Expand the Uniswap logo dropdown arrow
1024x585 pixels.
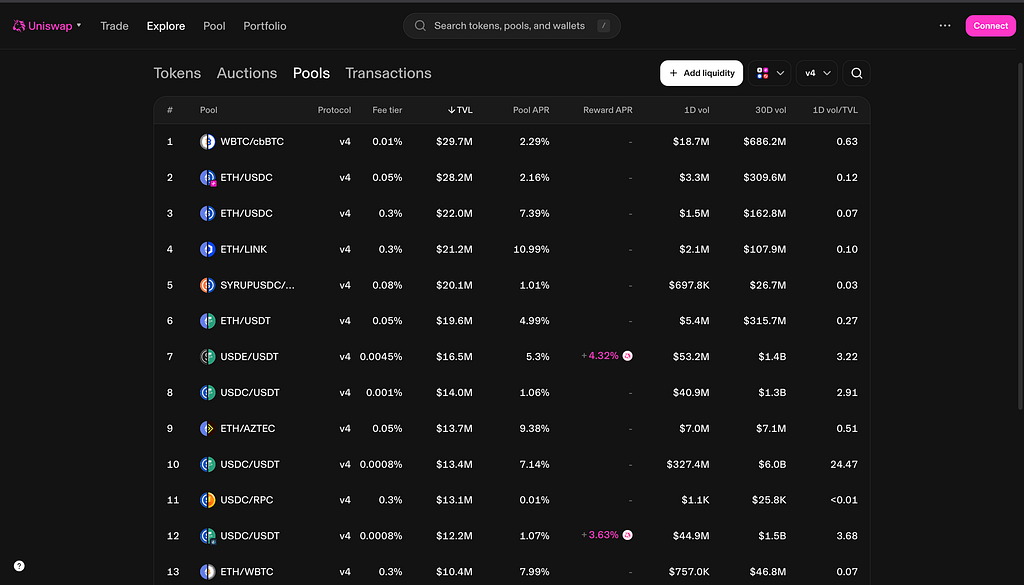(79, 25)
